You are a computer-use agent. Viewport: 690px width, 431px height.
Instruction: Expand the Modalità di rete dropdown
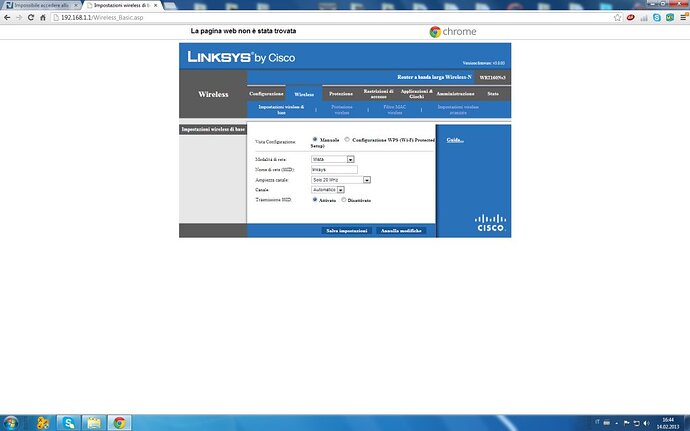pyautogui.click(x=351, y=159)
